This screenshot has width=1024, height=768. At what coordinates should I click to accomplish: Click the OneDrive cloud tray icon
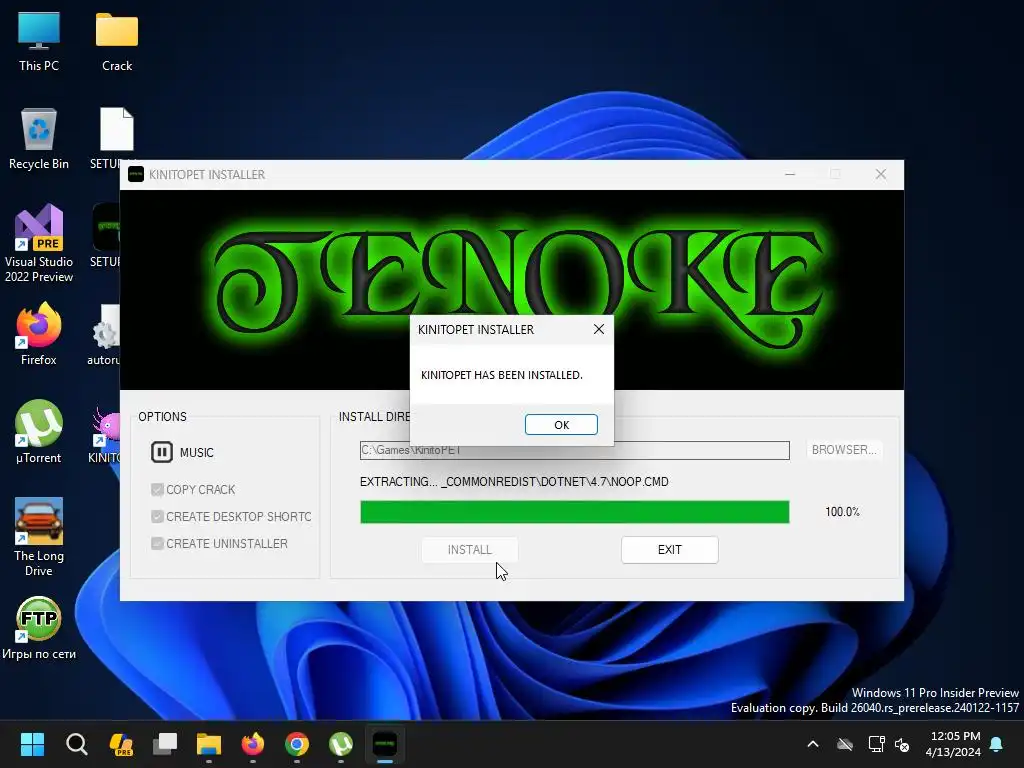click(x=845, y=744)
